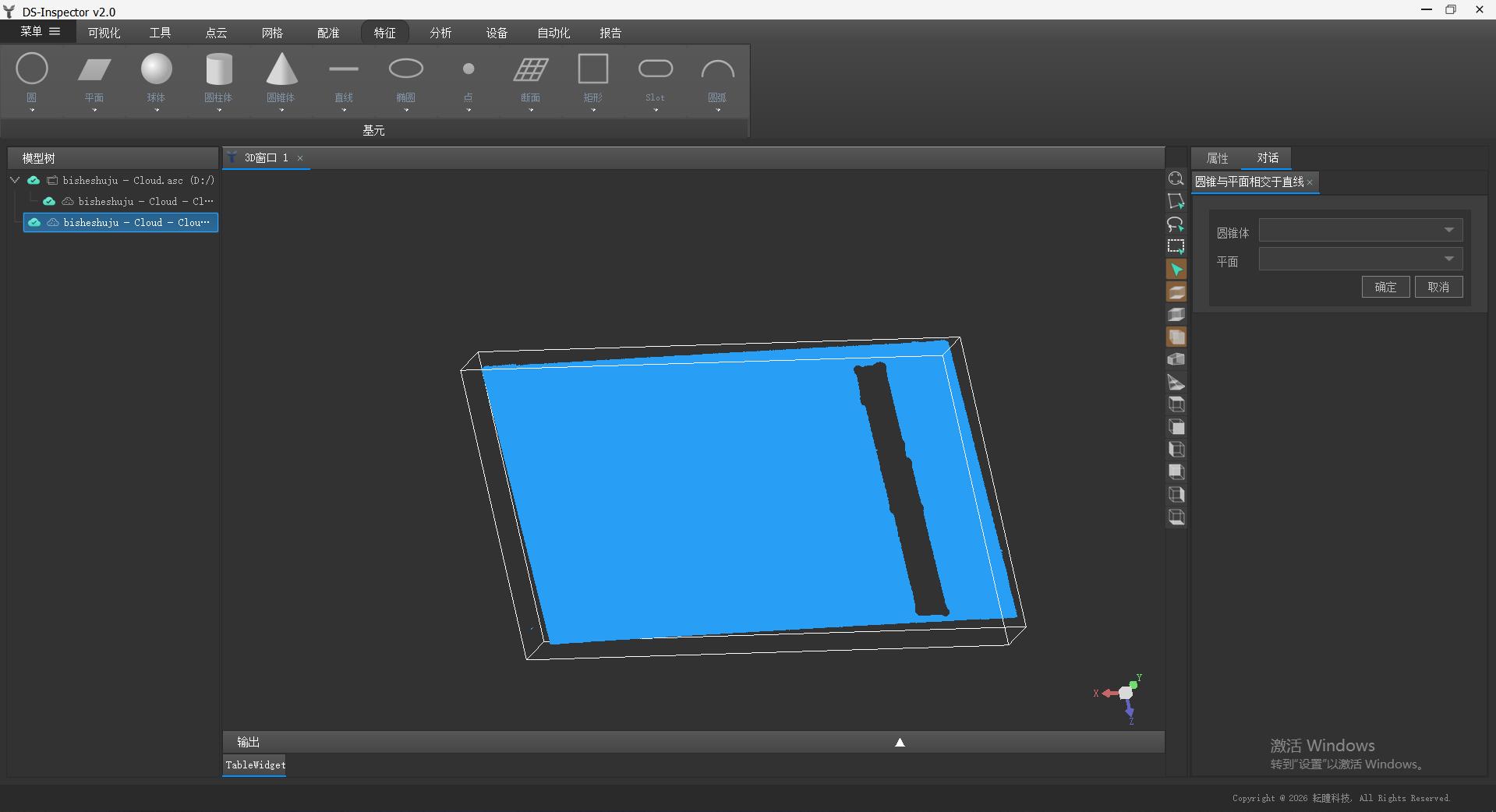1496x812 pixels.
Task: Click the hamburger icon beside 菜单
Action: coord(55,31)
